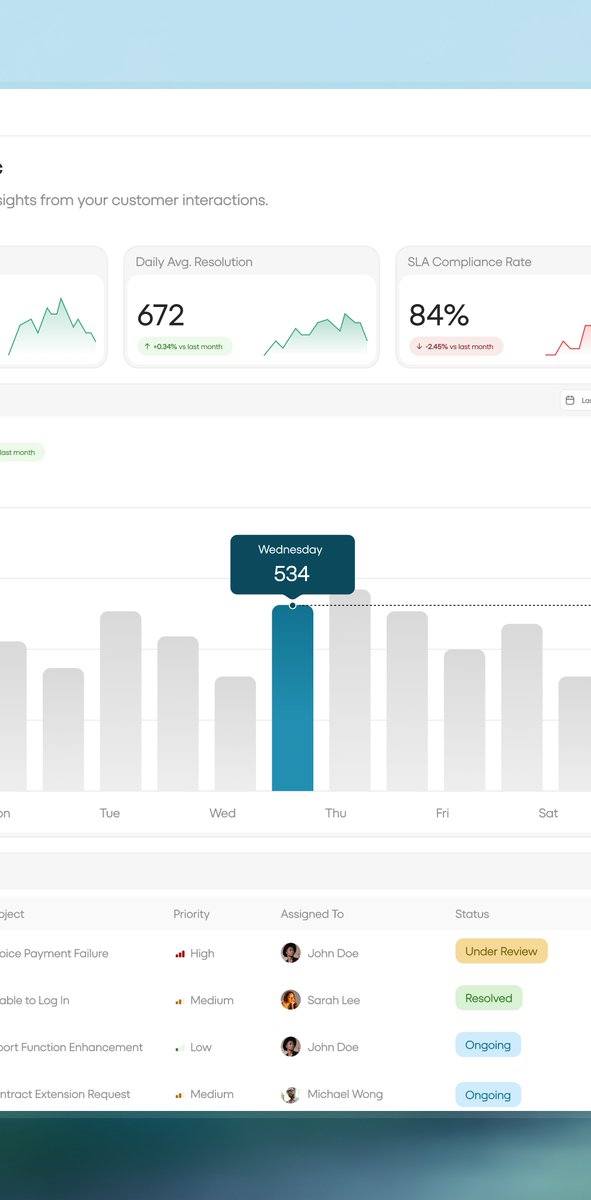Image resolution: width=591 pixels, height=1200 pixels.
Task: Click Ongoing badge in Contract Extension Request row
Action: click(x=488, y=1094)
